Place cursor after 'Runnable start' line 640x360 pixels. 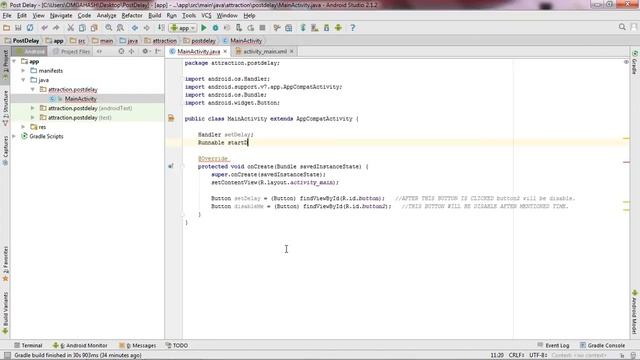(x=248, y=142)
